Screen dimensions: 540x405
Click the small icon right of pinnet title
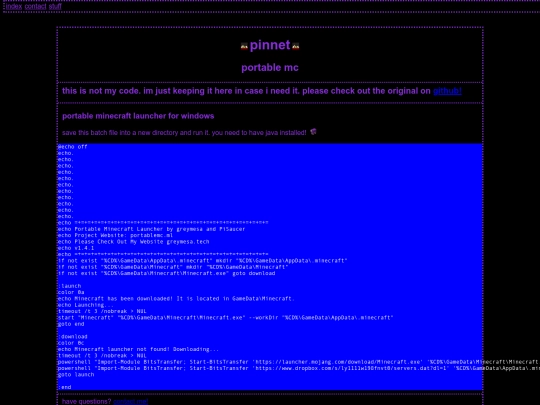pyautogui.click(x=295, y=46)
